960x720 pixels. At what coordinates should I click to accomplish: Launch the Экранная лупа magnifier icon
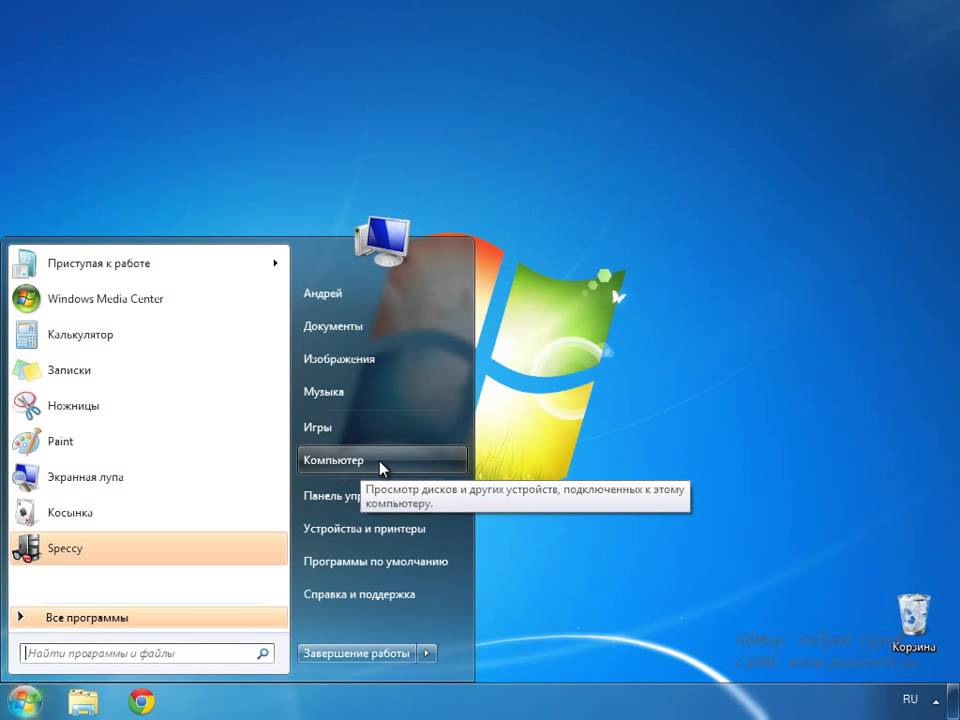click(x=26, y=477)
